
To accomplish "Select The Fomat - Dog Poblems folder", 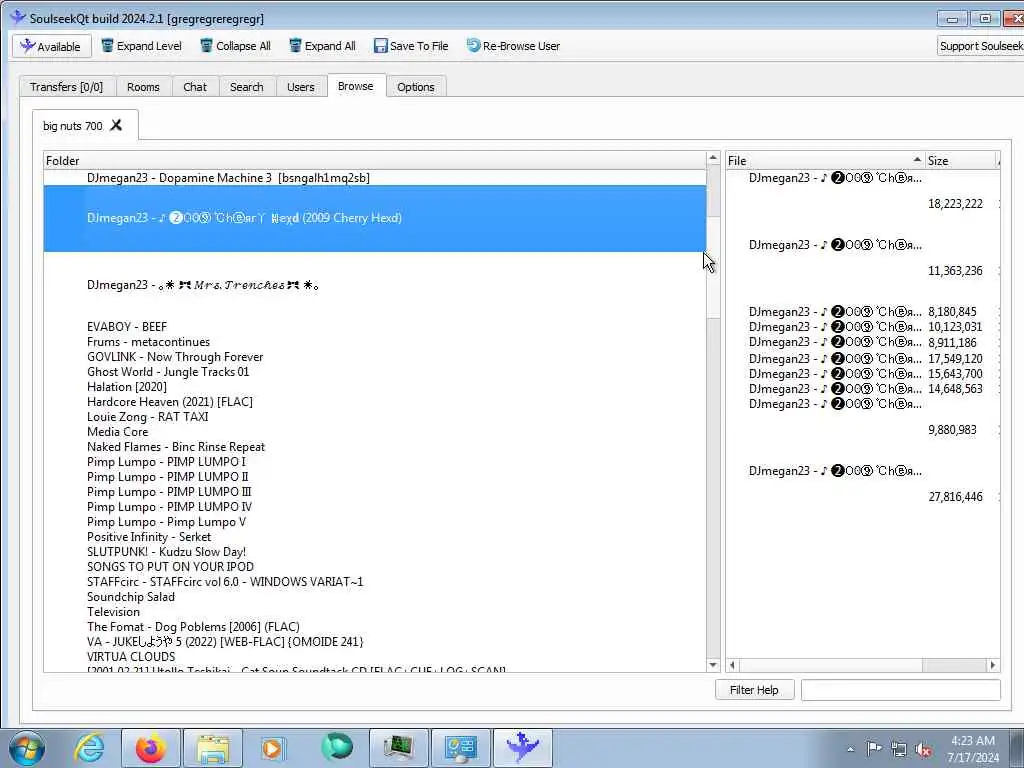I will pos(193,627).
